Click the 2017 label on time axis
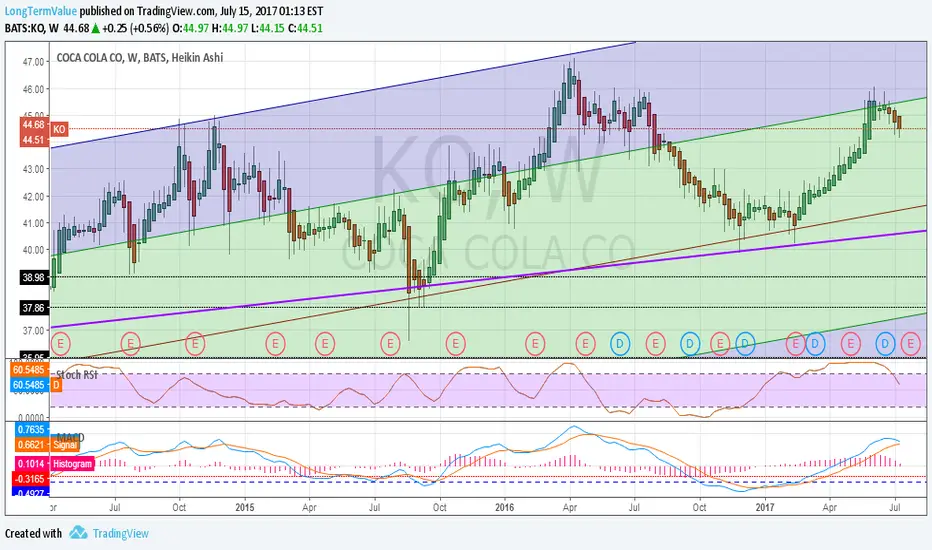 coord(765,507)
